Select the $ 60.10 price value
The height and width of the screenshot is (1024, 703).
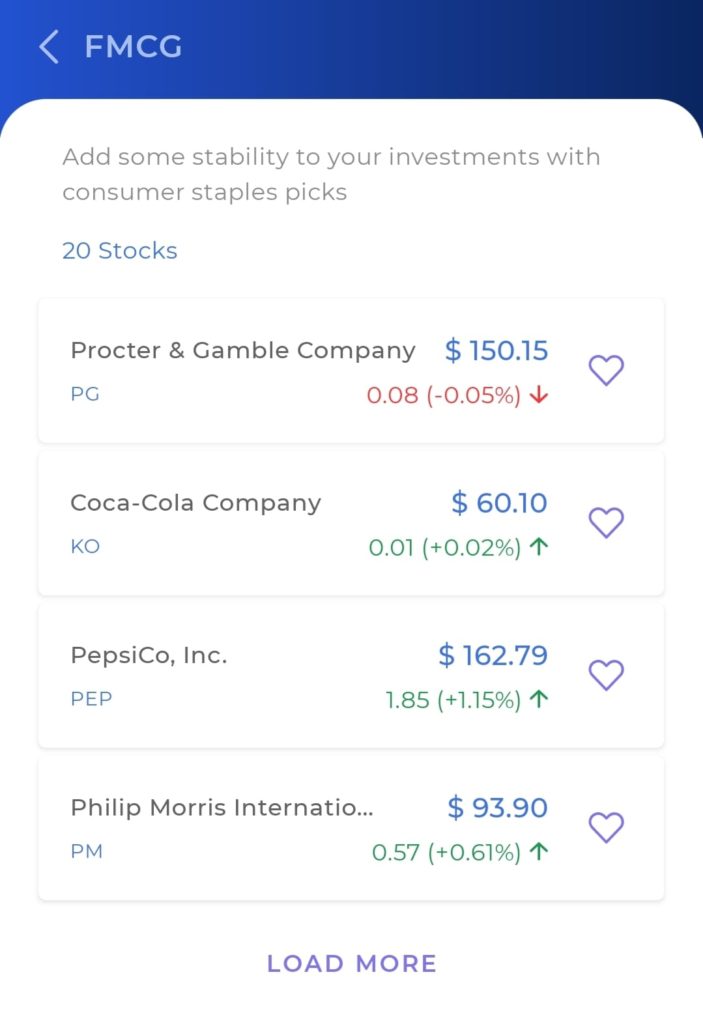[x=499, y=503]
